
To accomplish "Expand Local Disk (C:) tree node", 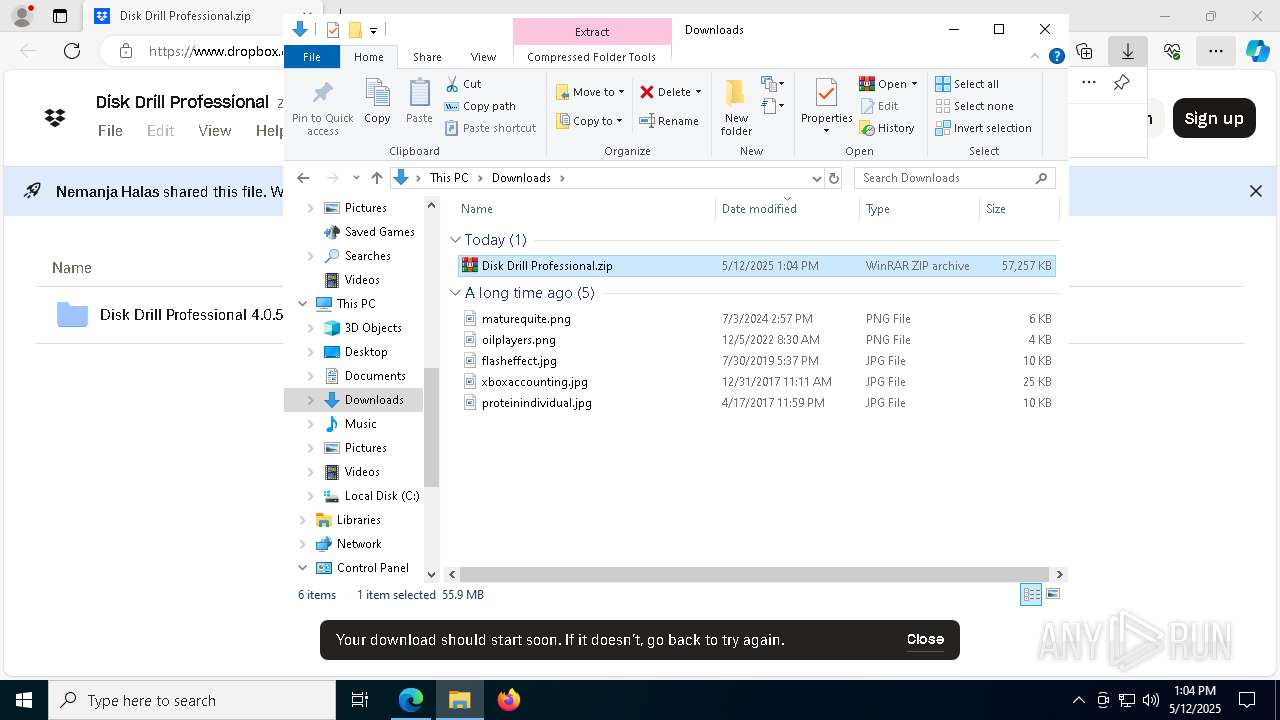I will (x=310, y=496).
